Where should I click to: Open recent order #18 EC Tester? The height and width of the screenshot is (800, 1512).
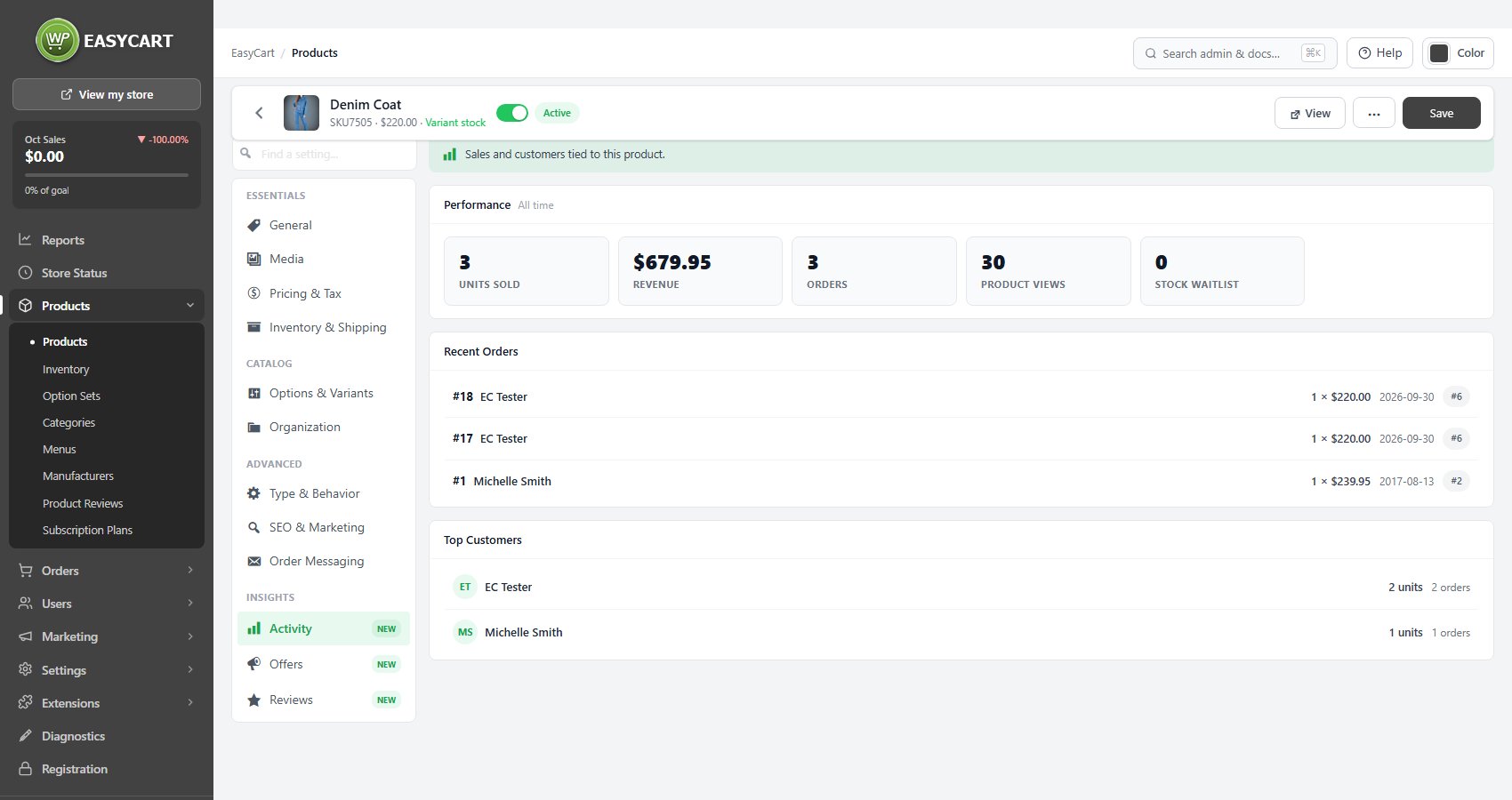[961, 396]
